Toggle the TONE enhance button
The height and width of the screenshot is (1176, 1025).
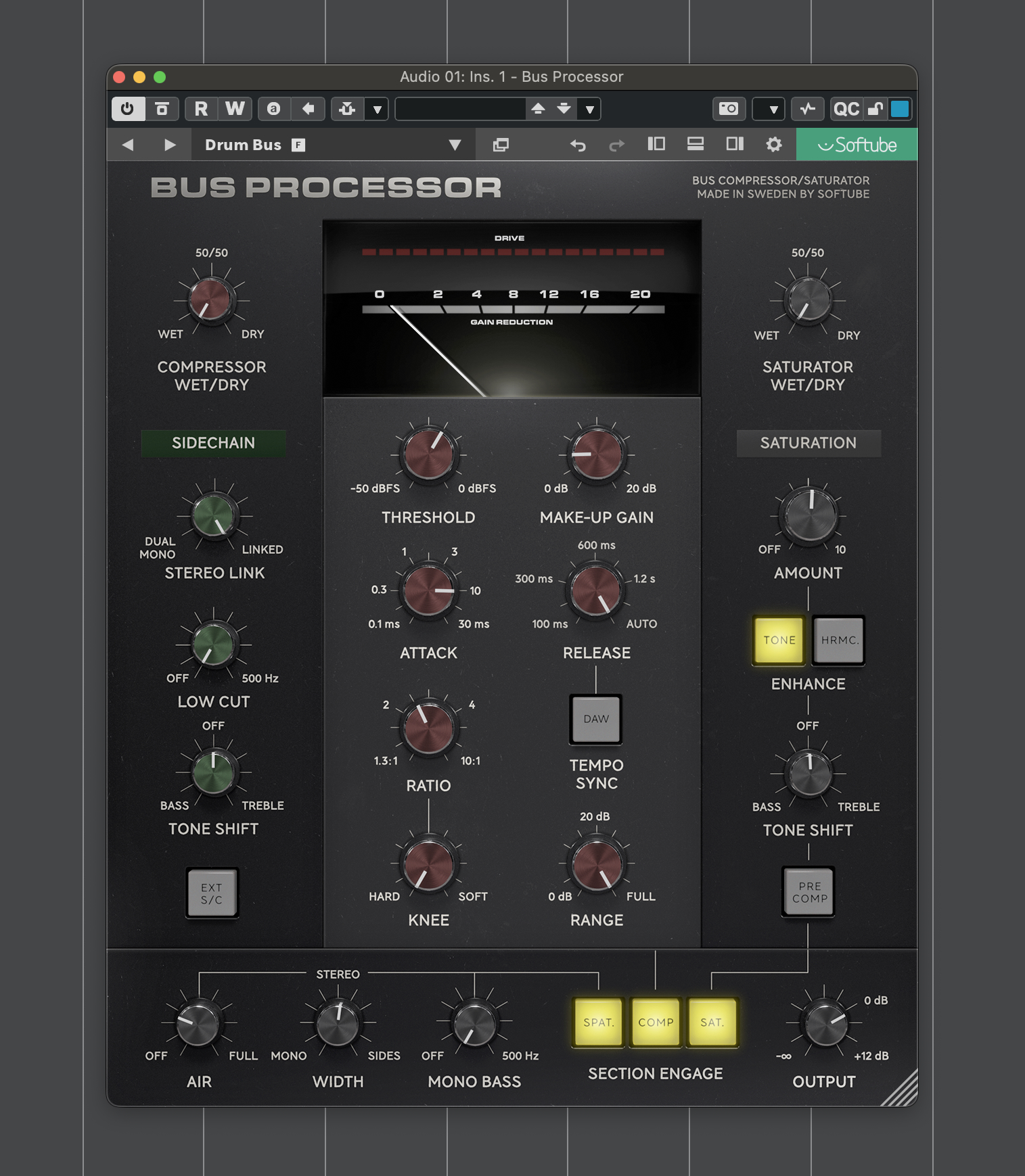(779, 640)
